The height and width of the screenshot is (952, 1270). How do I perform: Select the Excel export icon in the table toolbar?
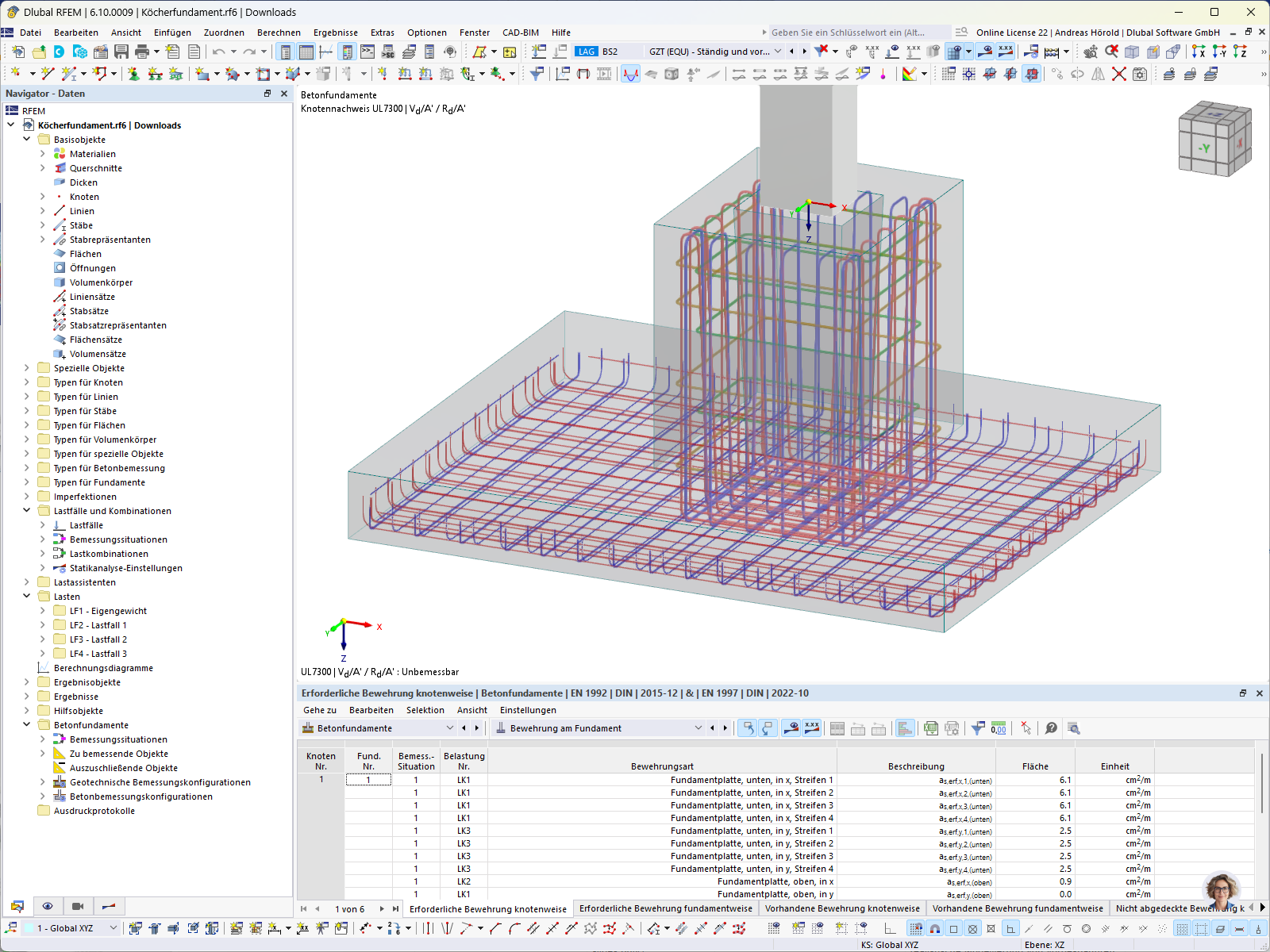point(929,727)
